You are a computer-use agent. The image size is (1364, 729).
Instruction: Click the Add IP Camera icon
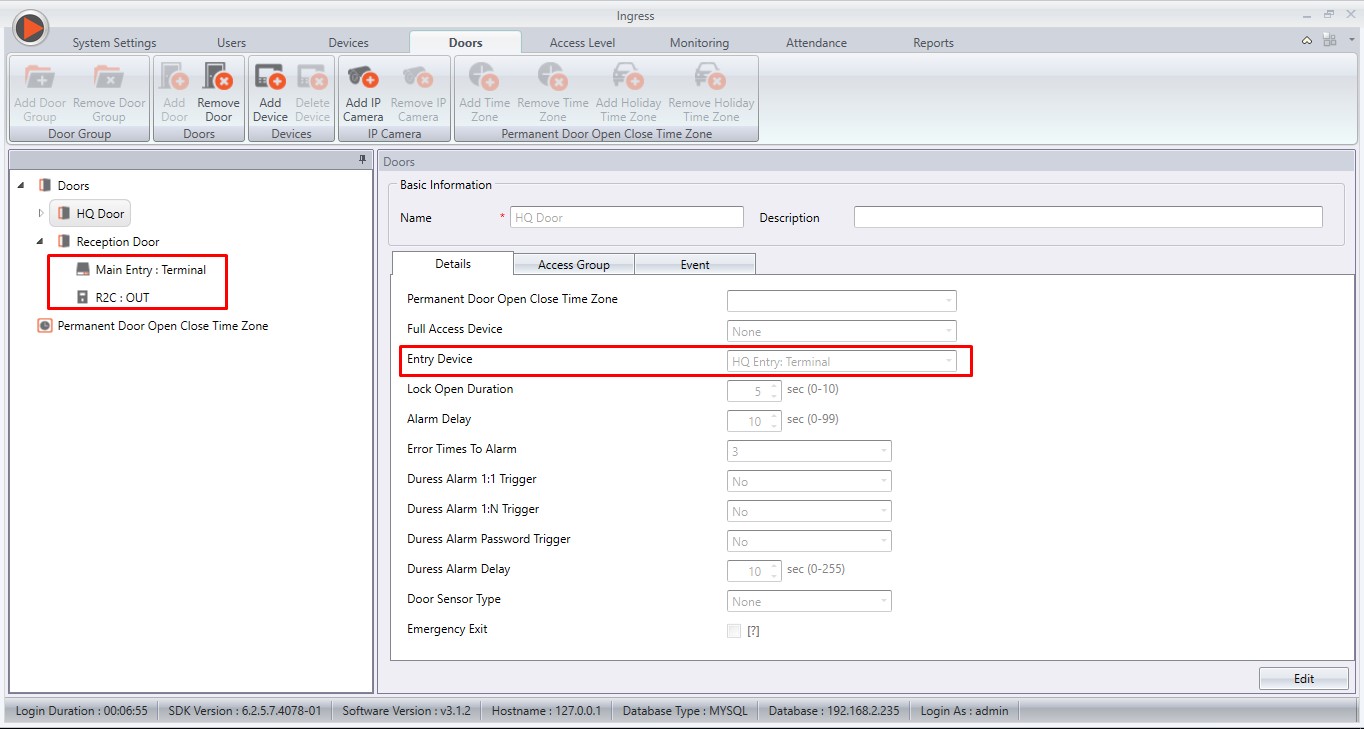[x=363, y=77]
